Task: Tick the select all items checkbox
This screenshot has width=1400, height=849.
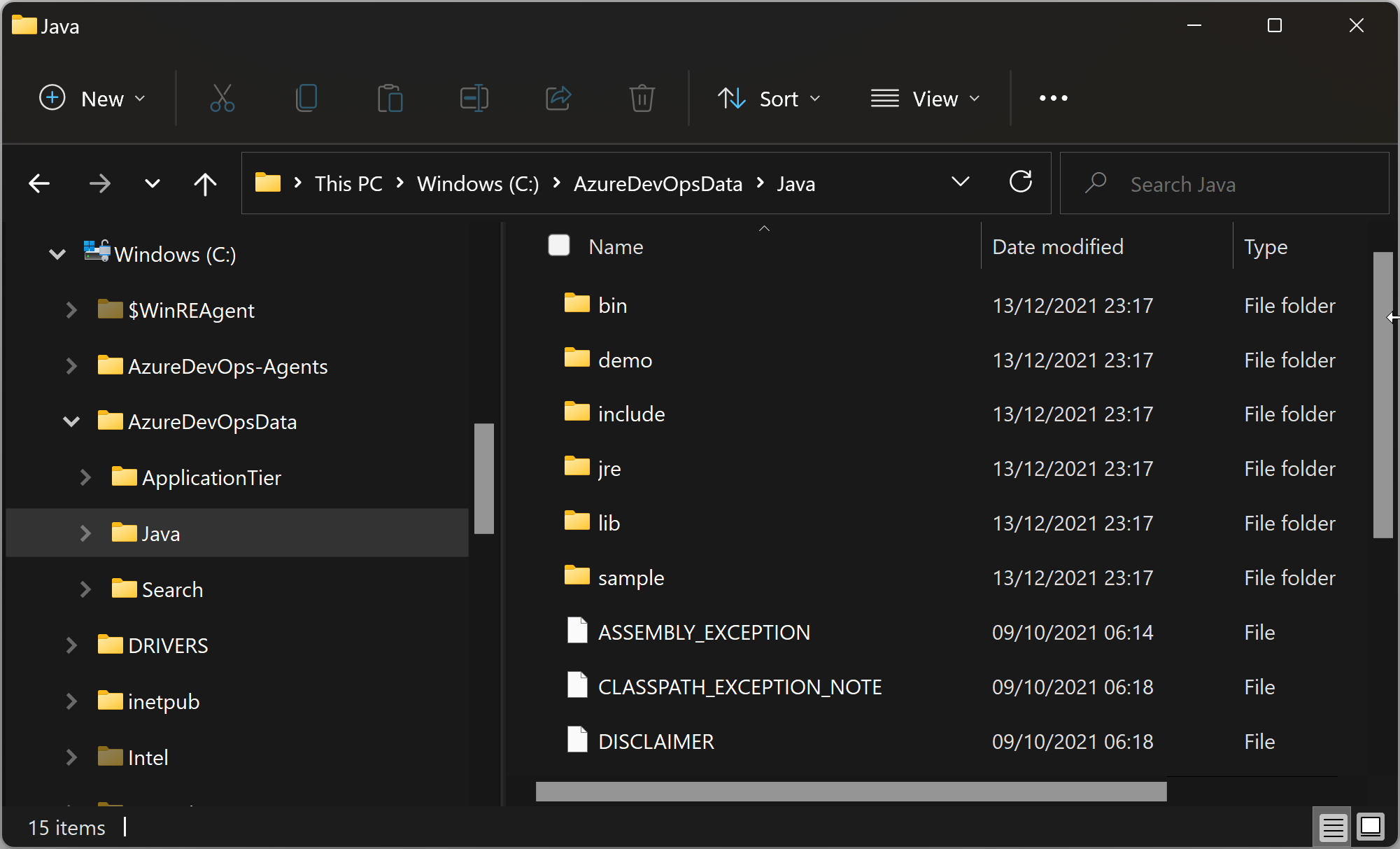Action: click(x=559, y=246)
